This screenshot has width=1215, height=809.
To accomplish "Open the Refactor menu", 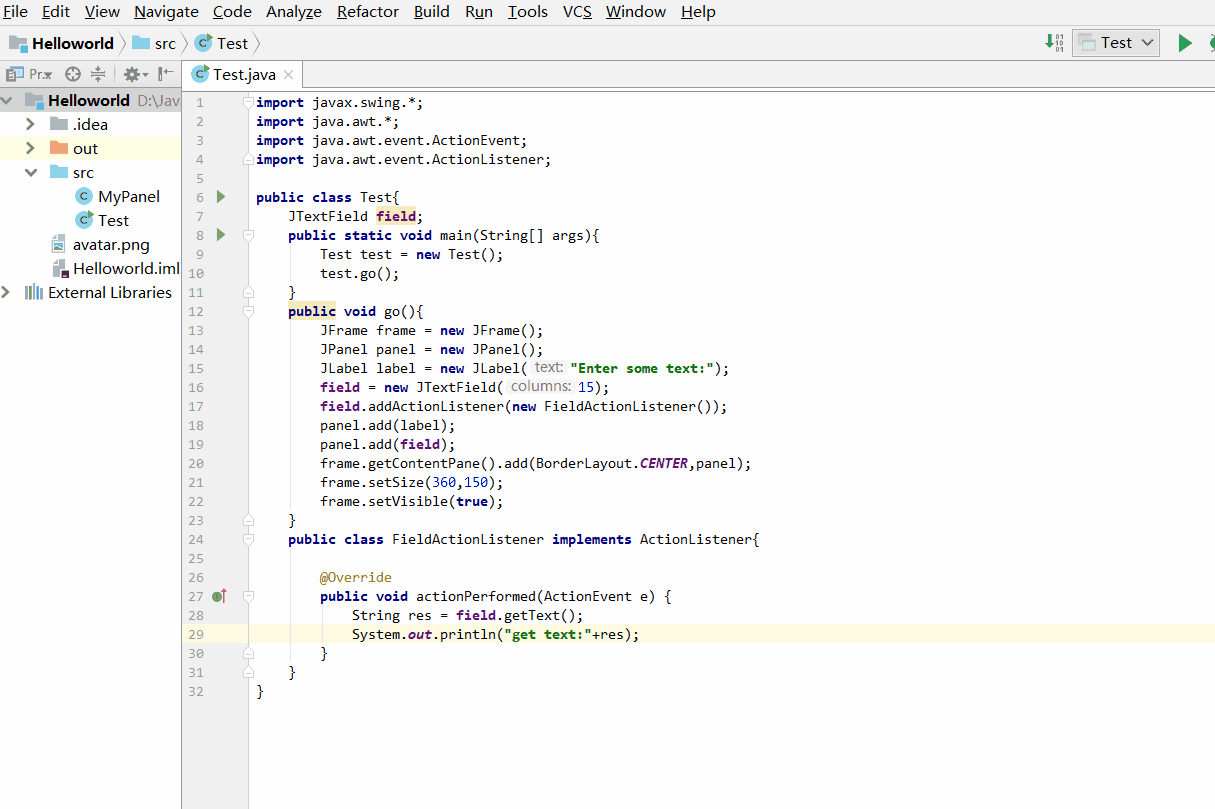I will tap(368, 12).
